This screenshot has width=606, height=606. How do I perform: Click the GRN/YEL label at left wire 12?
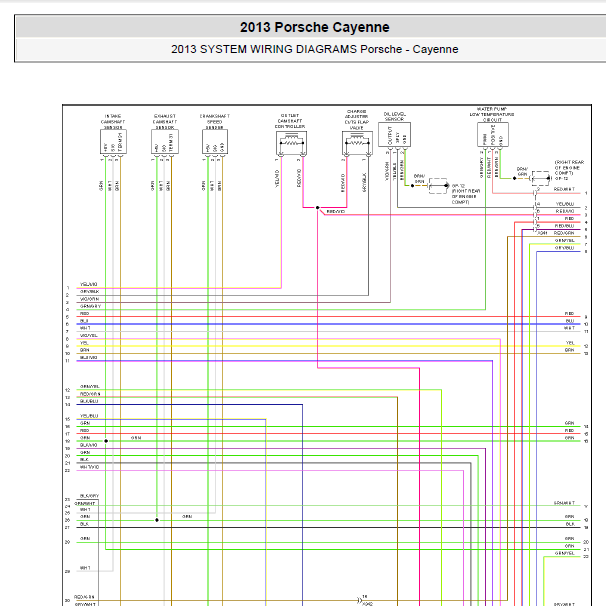89,386
